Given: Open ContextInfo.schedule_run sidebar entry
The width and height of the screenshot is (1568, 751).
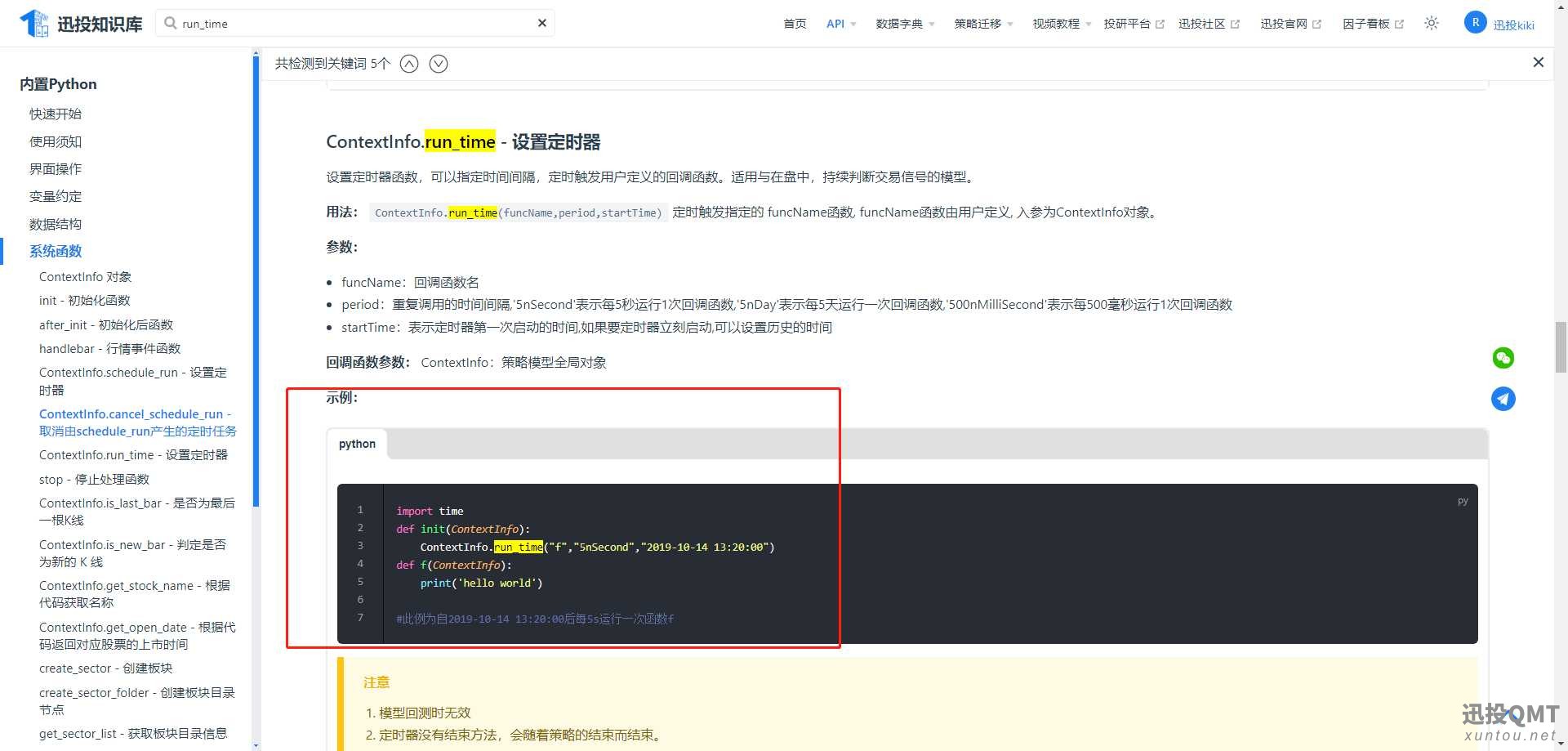Looking at the screenshot, I should pos(133,381).
